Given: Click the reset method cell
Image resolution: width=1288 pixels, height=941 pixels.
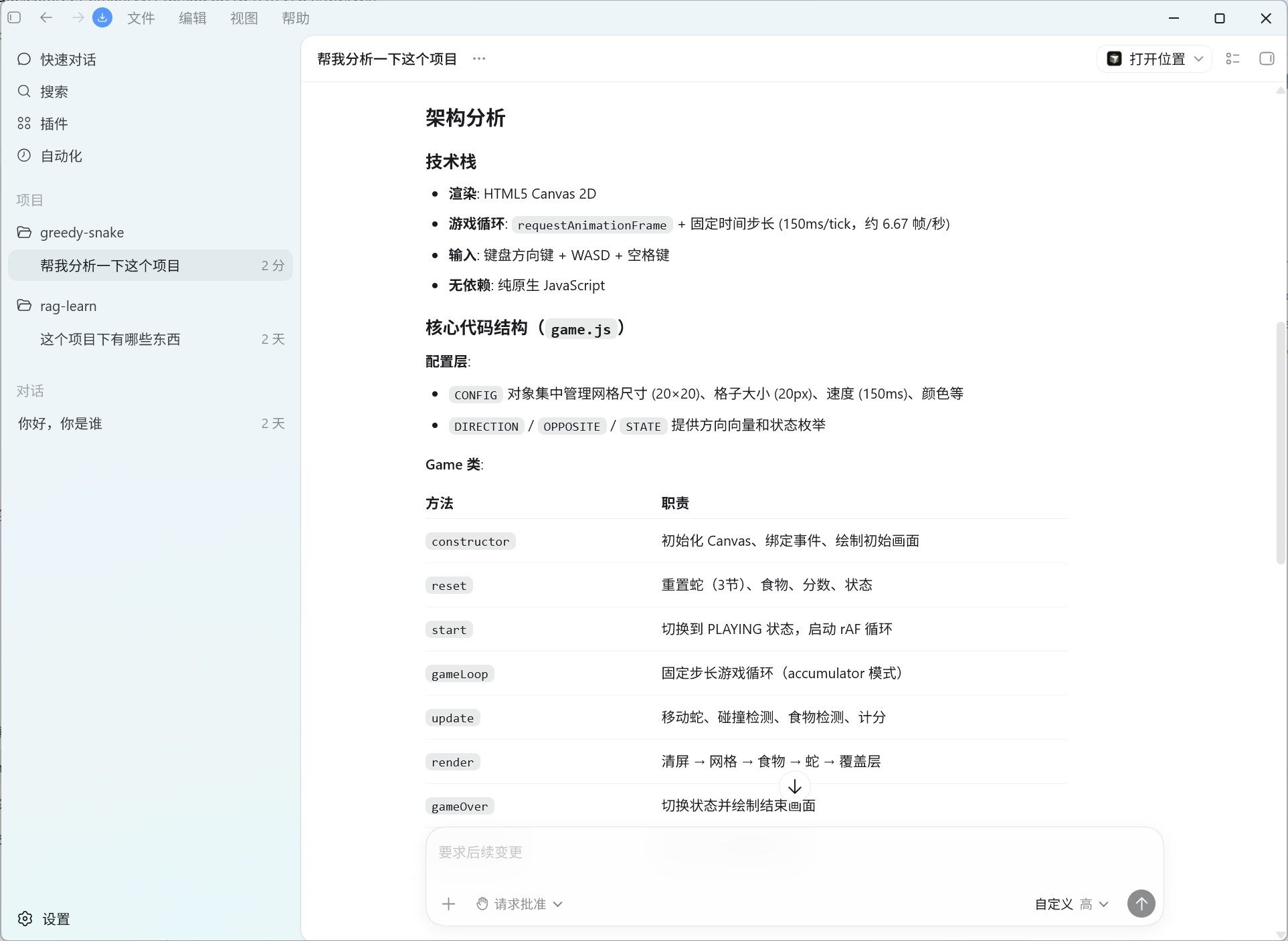Looking at the screenshot, I should tap(449, 585).
